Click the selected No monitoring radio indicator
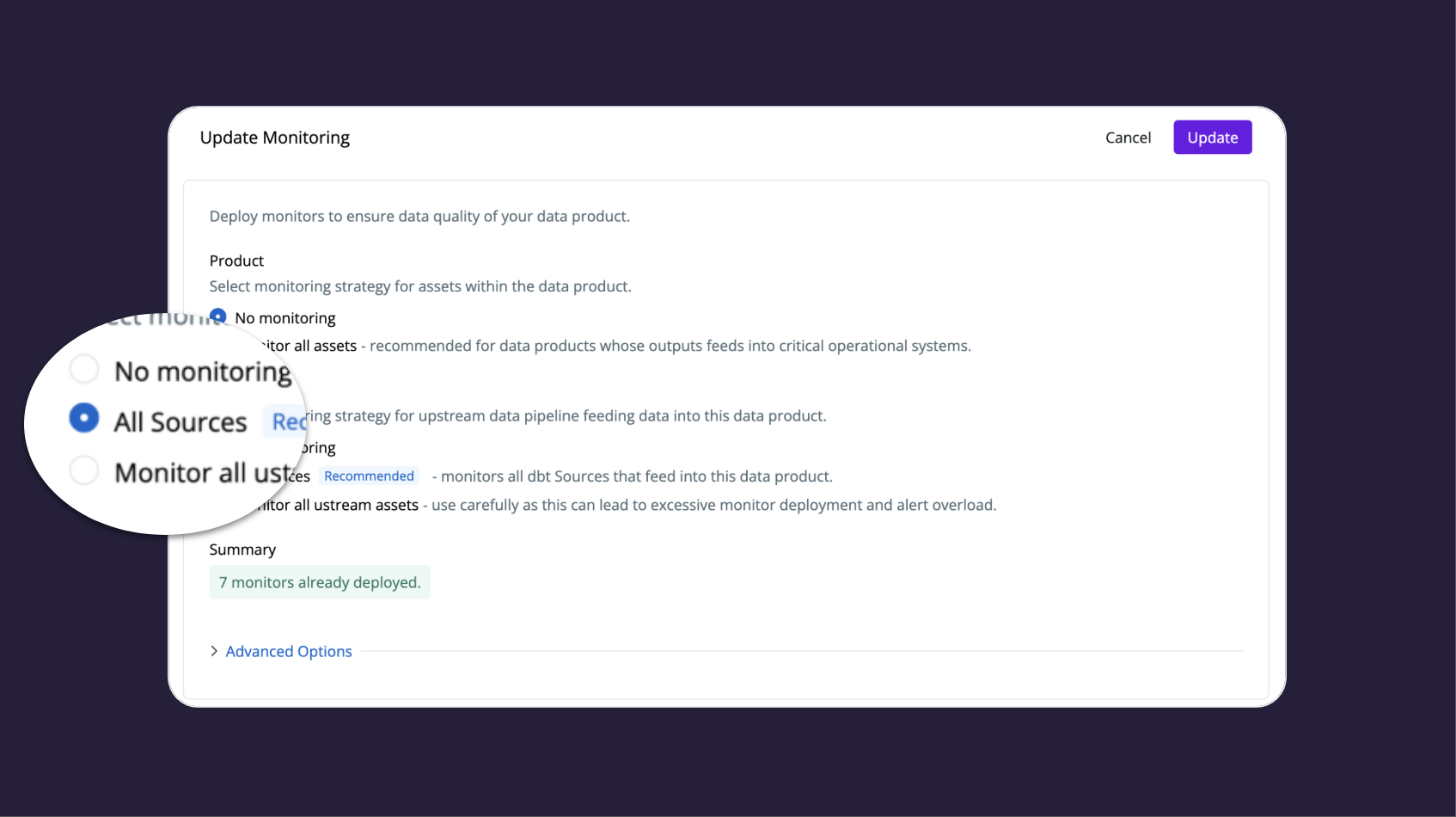 (217, 316)
